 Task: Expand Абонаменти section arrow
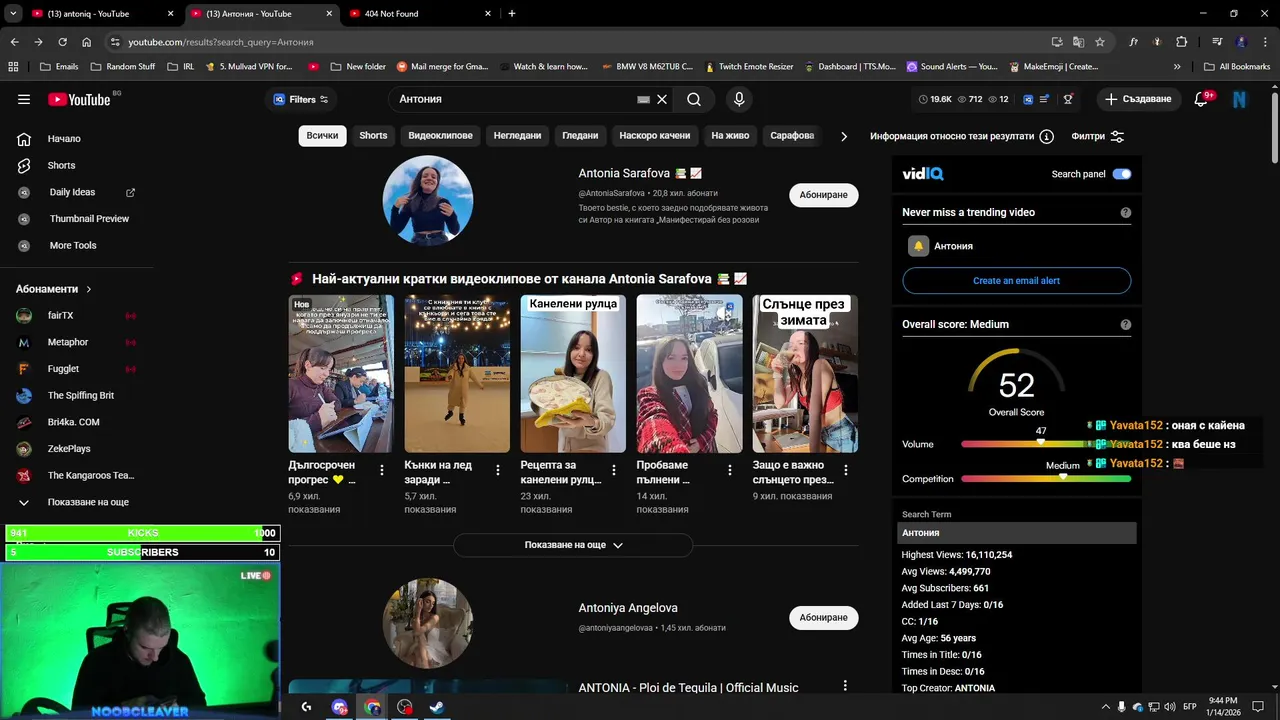click(x=89, y=289)
